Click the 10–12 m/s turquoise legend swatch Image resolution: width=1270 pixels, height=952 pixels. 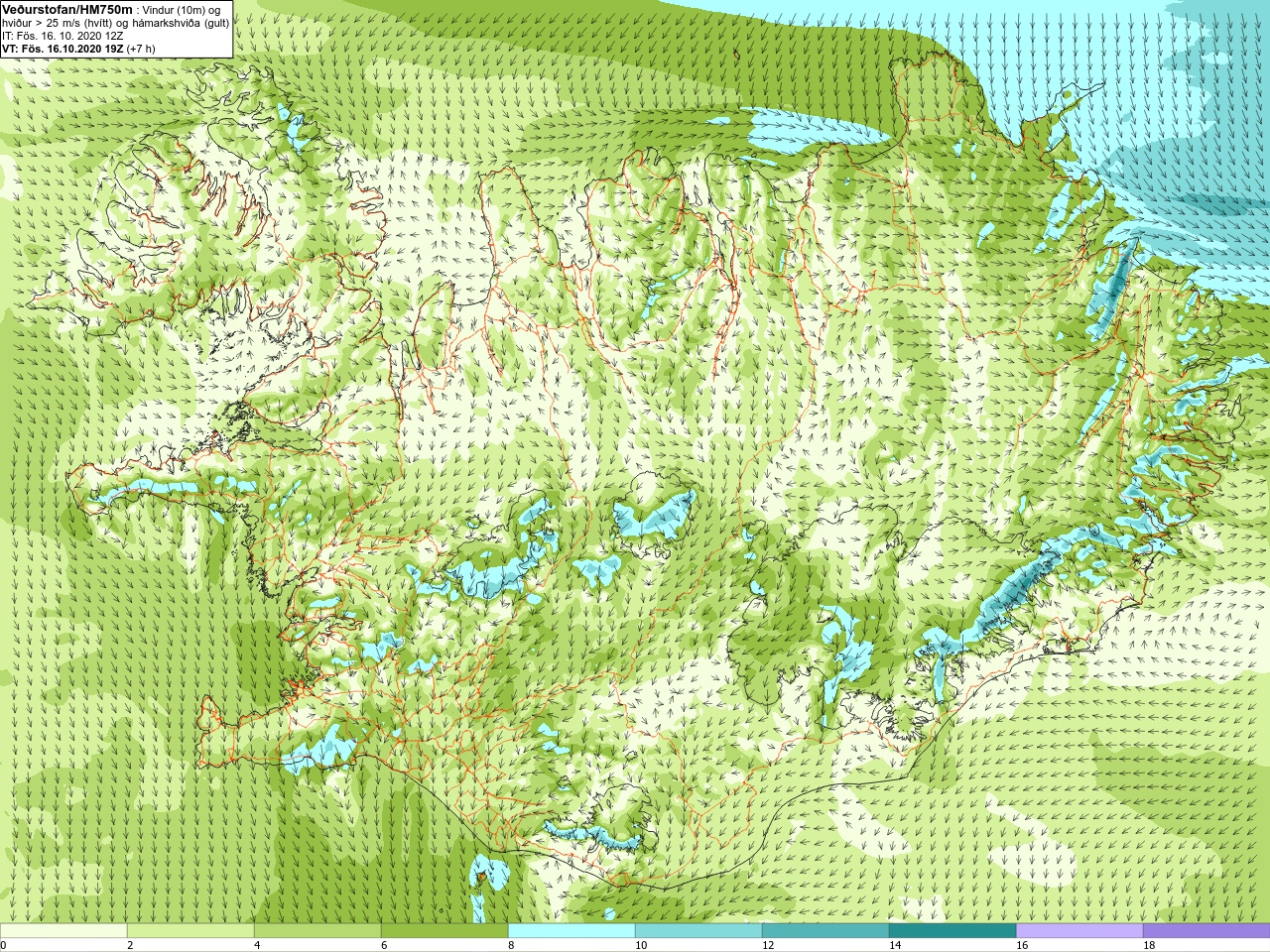(x=698, y=931)
